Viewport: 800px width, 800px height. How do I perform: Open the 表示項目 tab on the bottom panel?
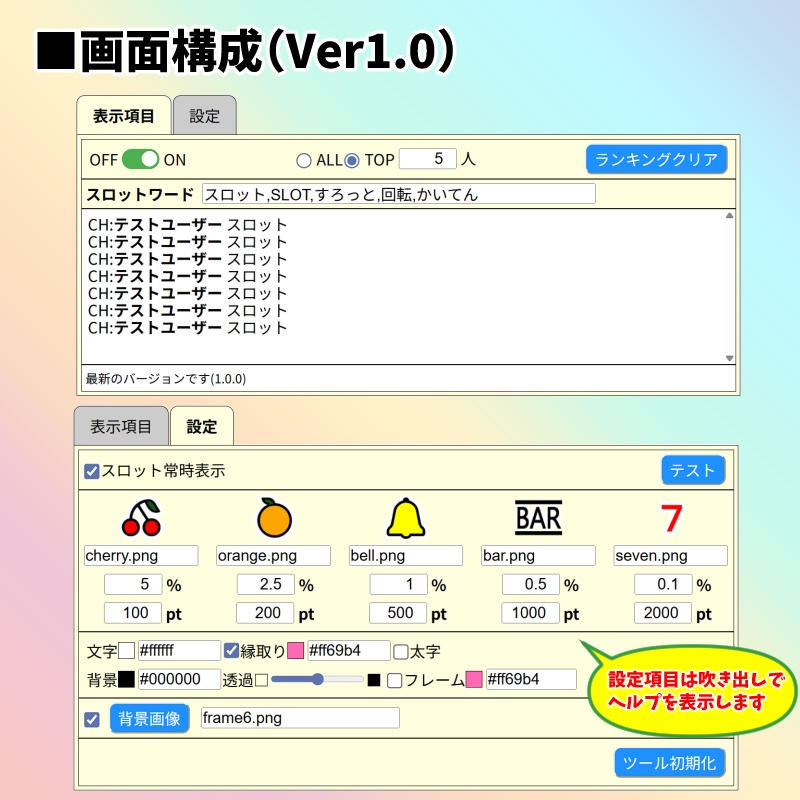tap(122, 426)
